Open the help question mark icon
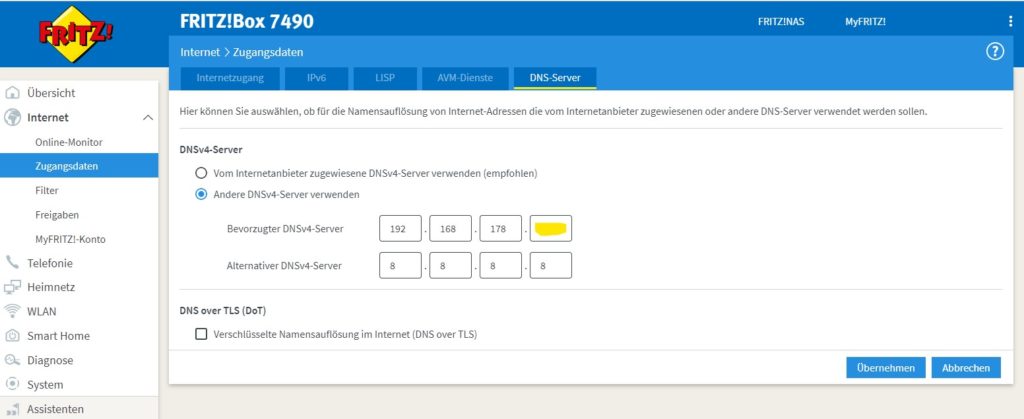 click(994, 52)
